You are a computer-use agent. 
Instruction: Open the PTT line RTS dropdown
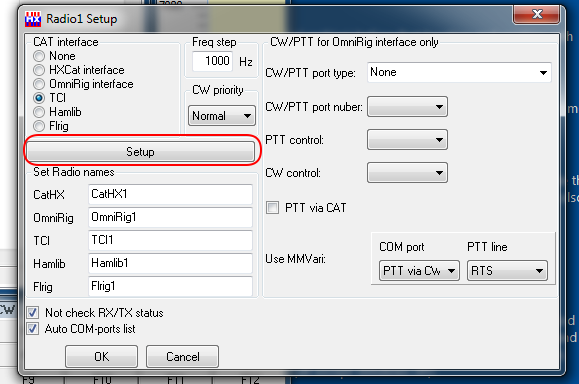click(507, 271)
